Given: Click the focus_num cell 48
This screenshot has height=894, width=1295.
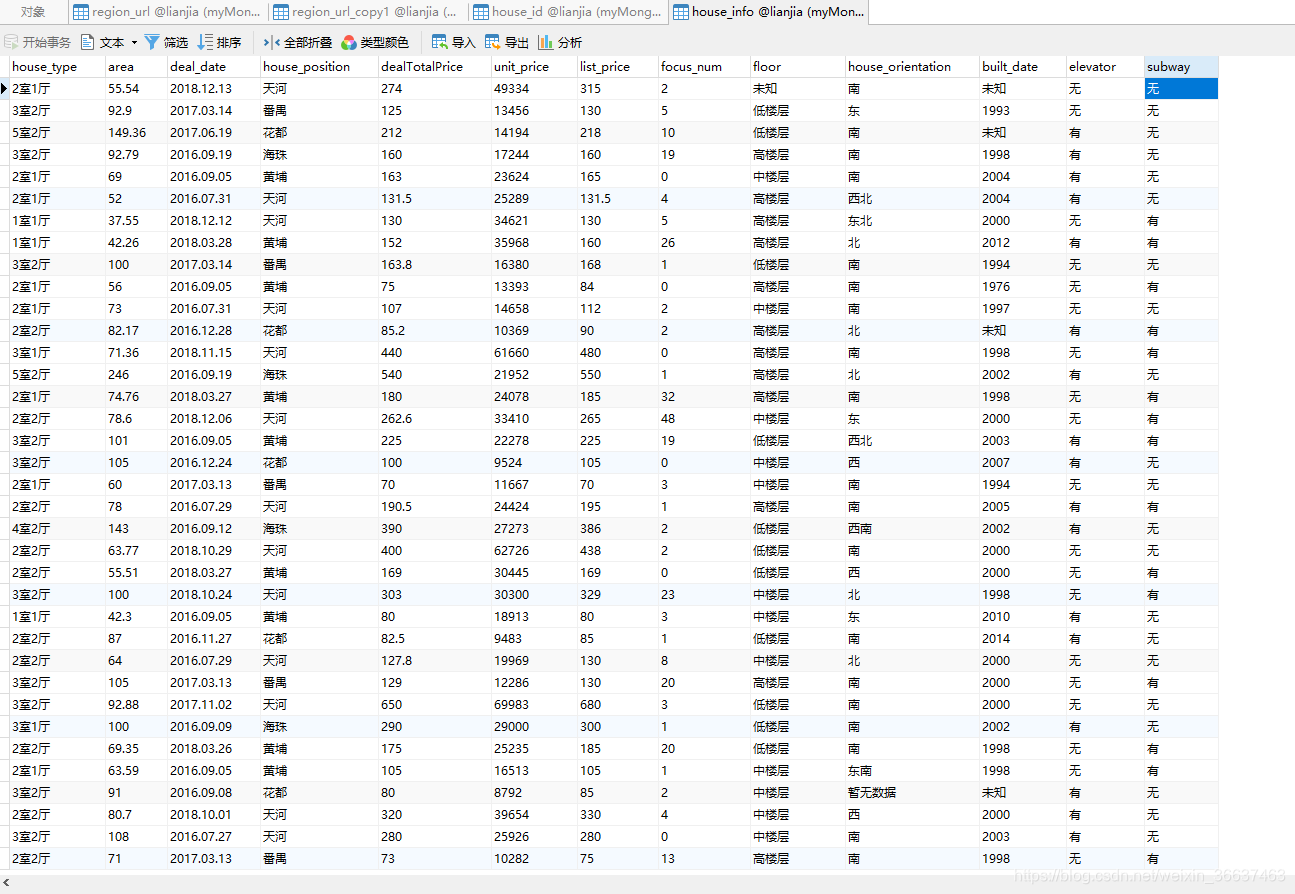Looking at the screenshot, I should point(704,419).
